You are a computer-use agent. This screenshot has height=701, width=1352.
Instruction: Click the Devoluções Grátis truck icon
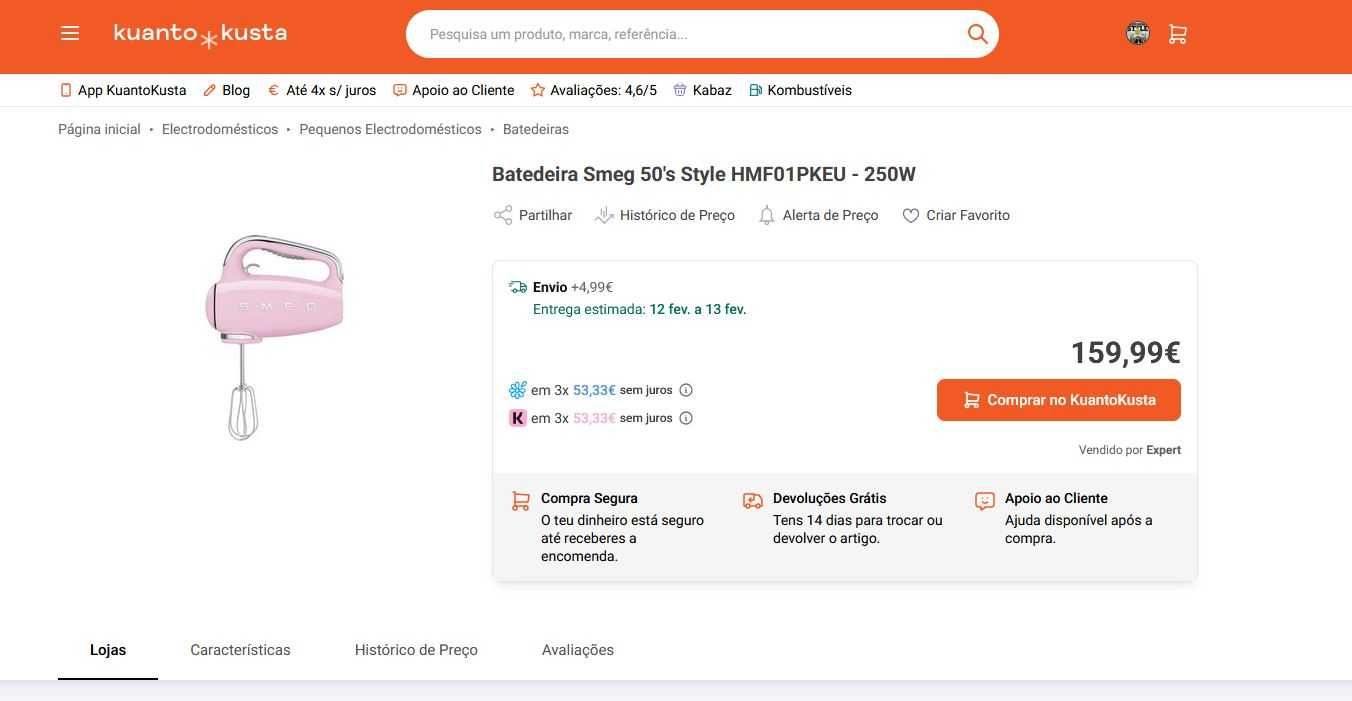752,501
